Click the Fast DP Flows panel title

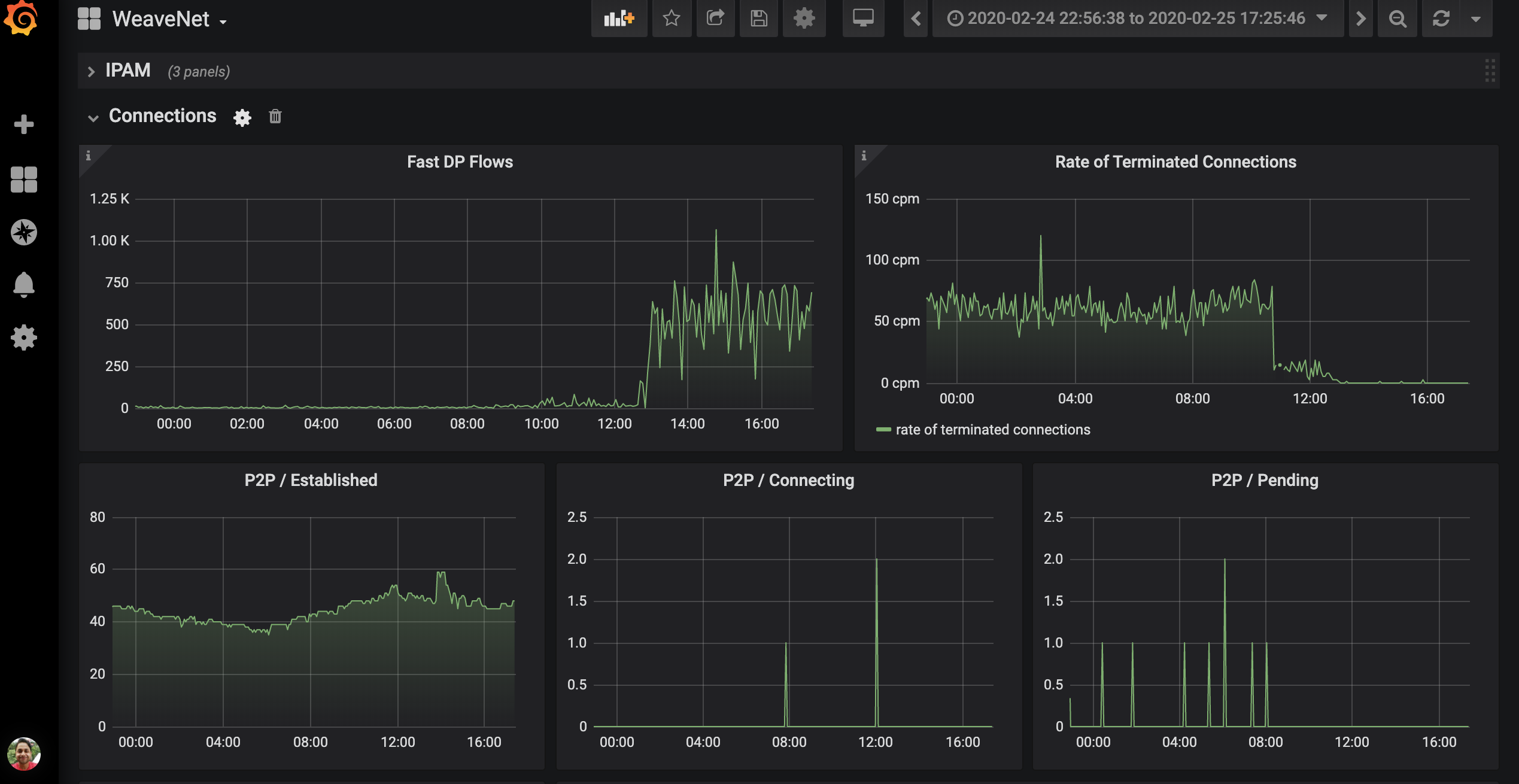pos(460,162)
